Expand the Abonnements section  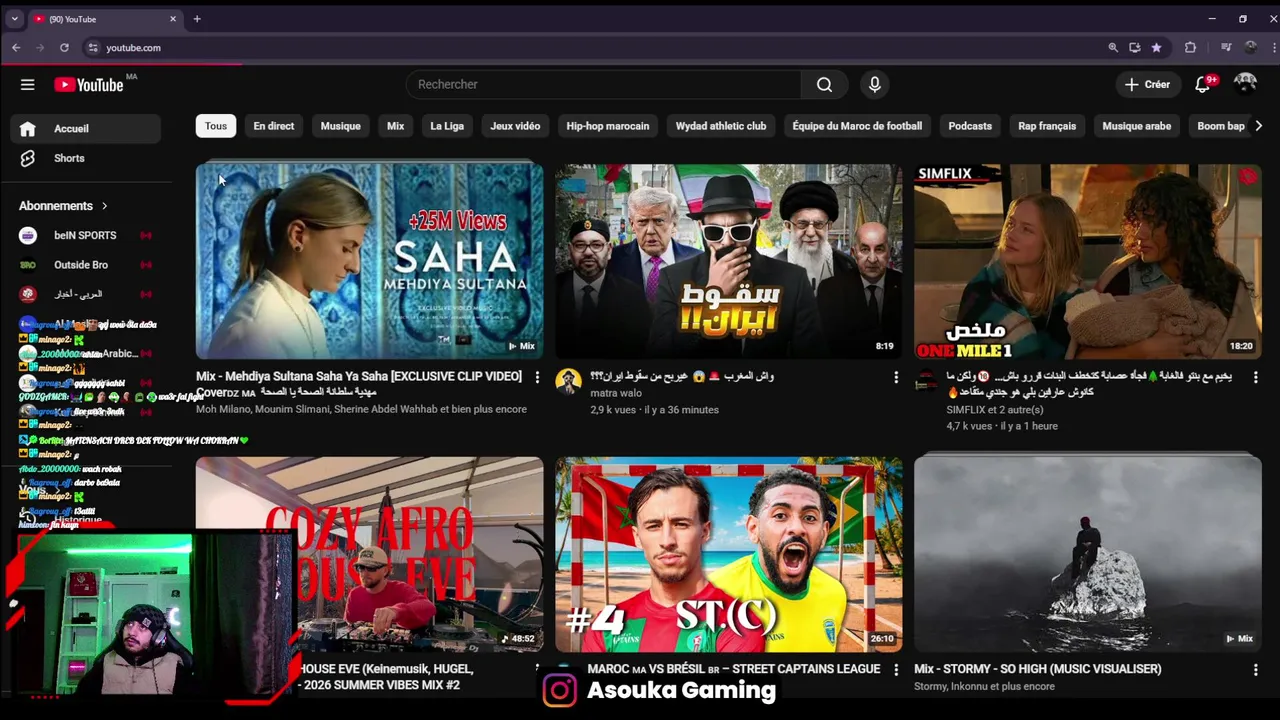(x=63, y=206)
